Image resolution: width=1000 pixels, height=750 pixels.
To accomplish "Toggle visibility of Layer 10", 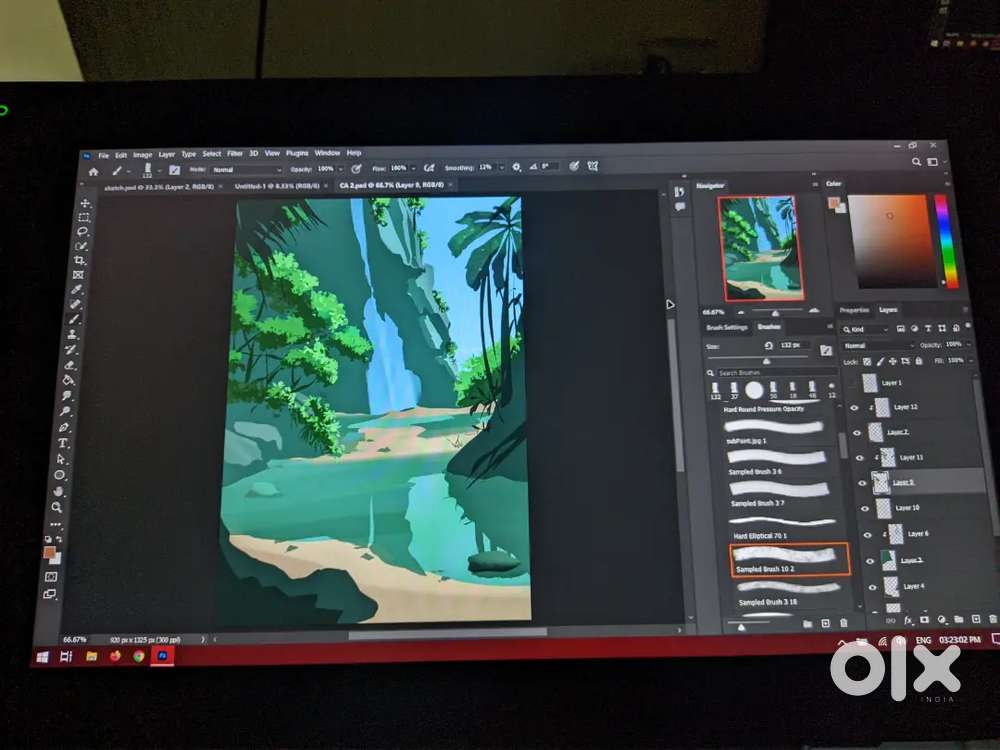I will pyautogui.click(x=864, y=506).
